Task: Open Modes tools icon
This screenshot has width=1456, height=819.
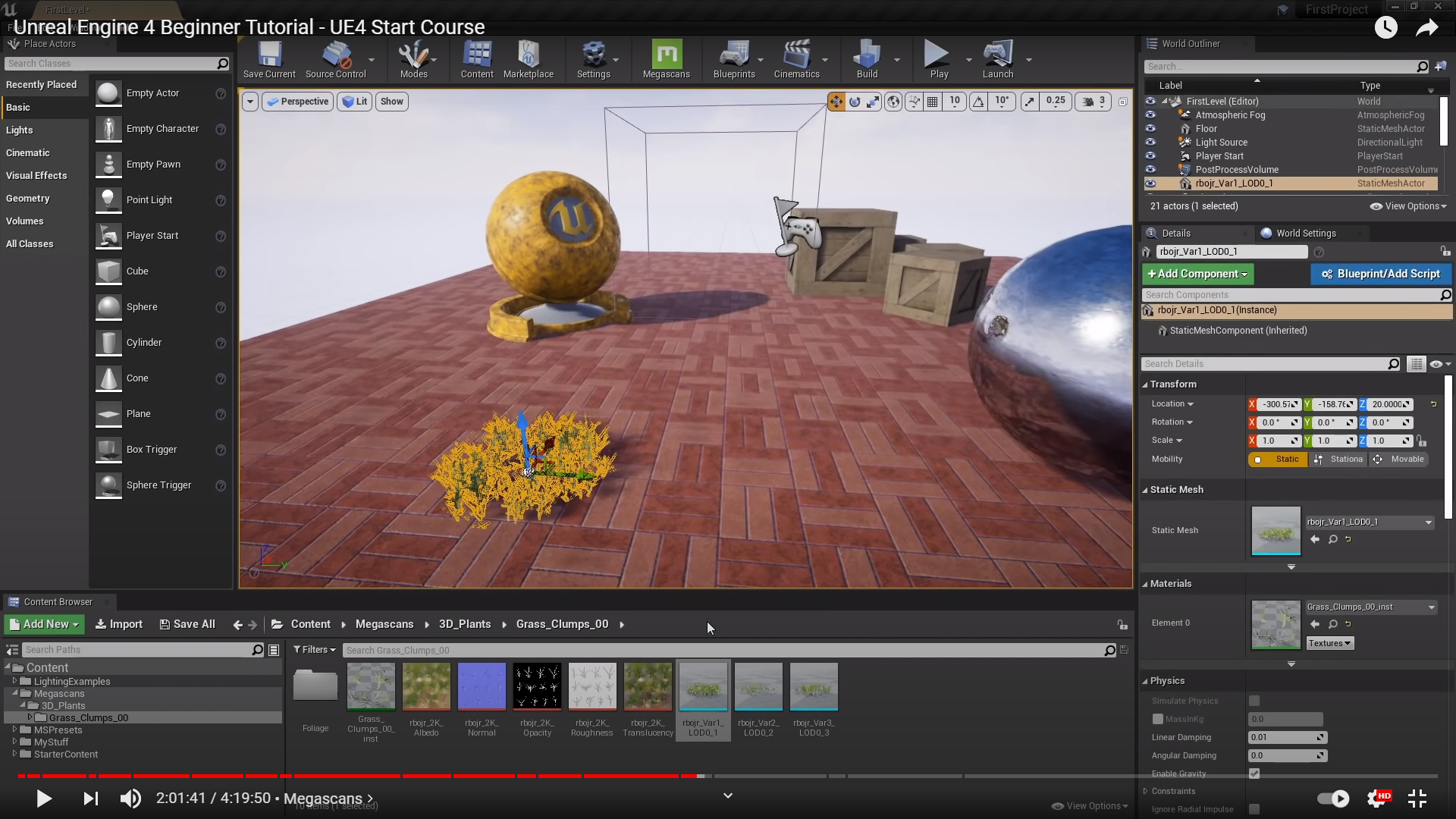Action: tap(413, 55)
